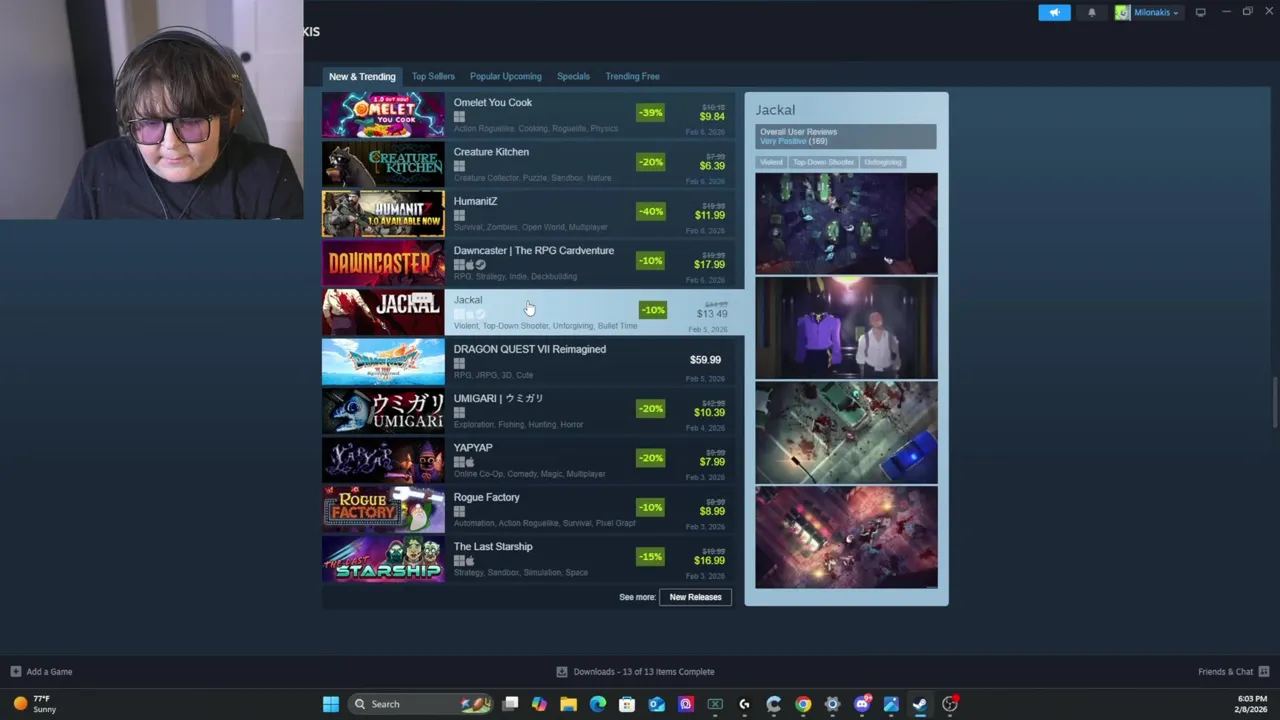Select the Violent tag in Jackal preview
Viewport: 1280px width, 720px height.
click(x=771, y=162)
